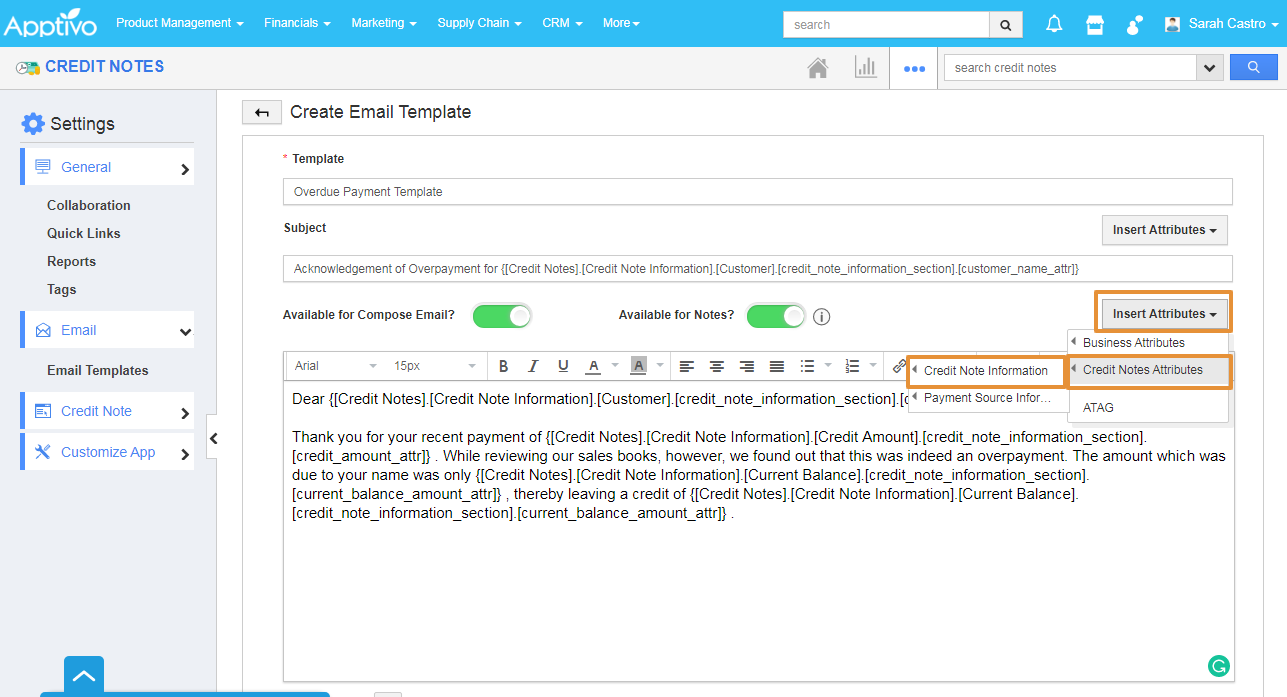Open the app store icon
The height and width of the screenshot is (697, 1287).
[x=1095, y=24]
